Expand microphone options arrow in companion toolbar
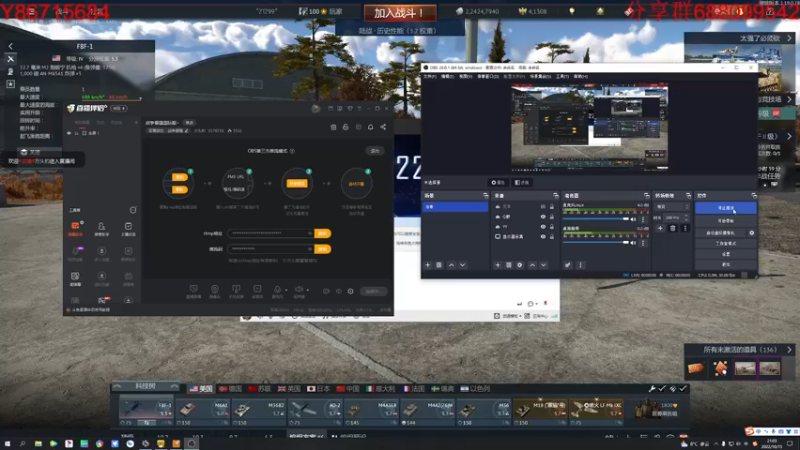Screen dimensions: 800x450 point(286,290)
